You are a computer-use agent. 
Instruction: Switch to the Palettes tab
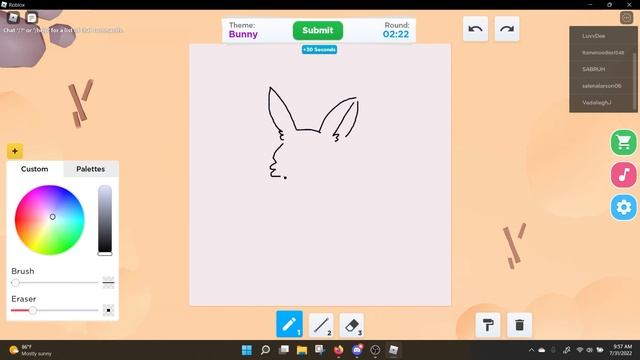tap(91, 169)
